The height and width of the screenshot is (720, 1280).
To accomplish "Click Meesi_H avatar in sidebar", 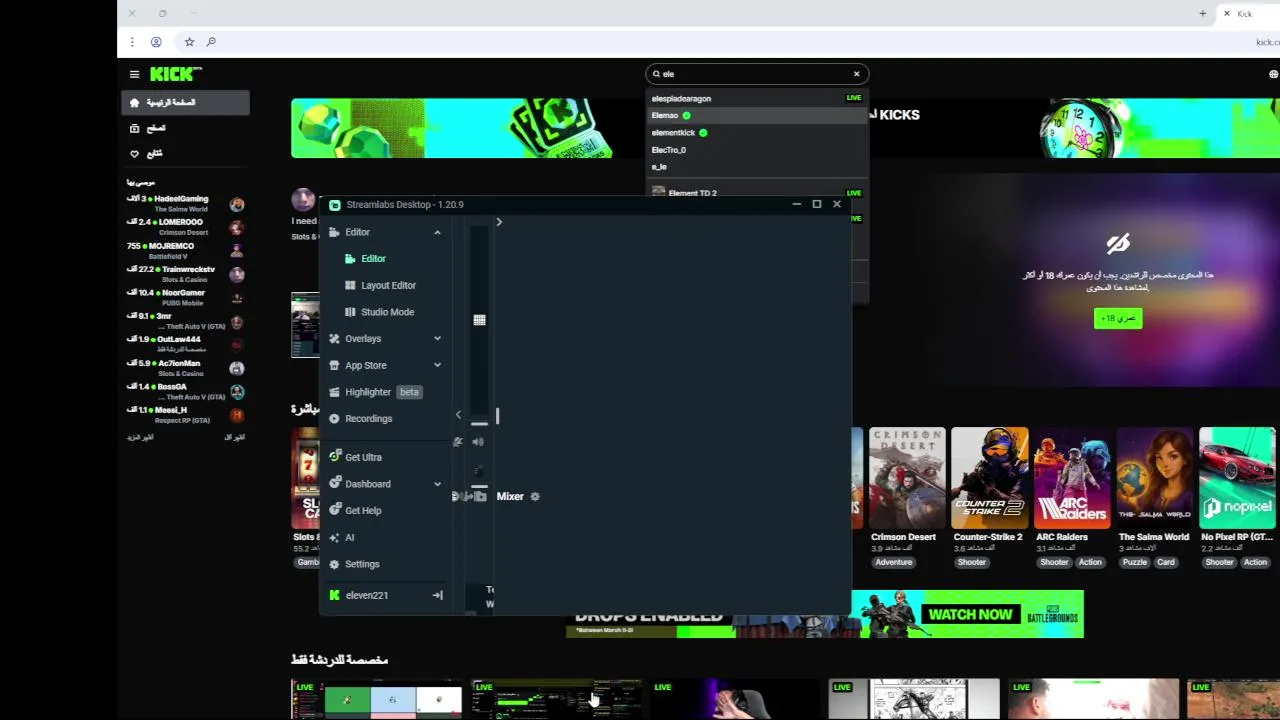I will (237, 415).
